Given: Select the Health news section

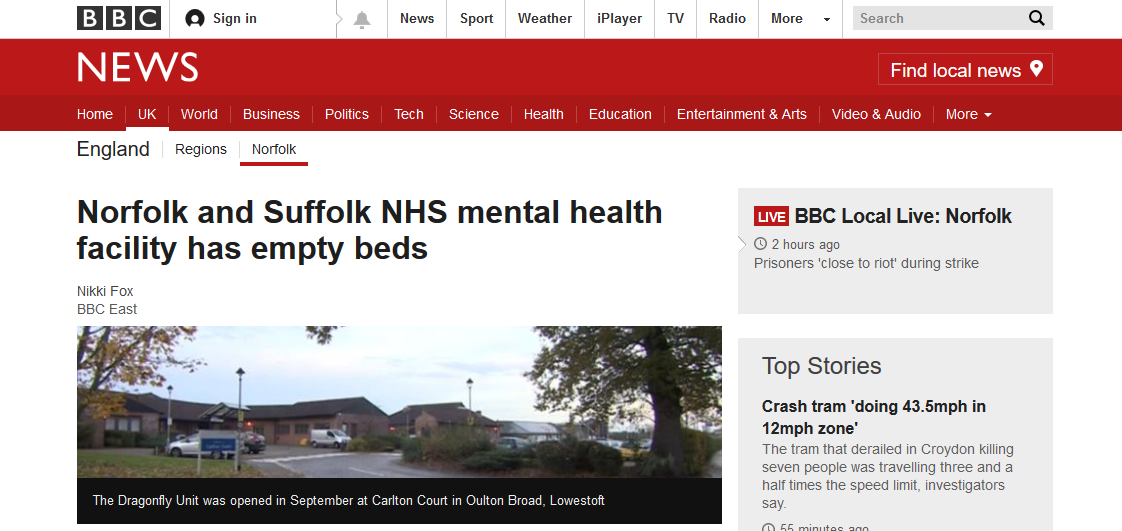Looking at the screenshot, I should coord(543,115).
